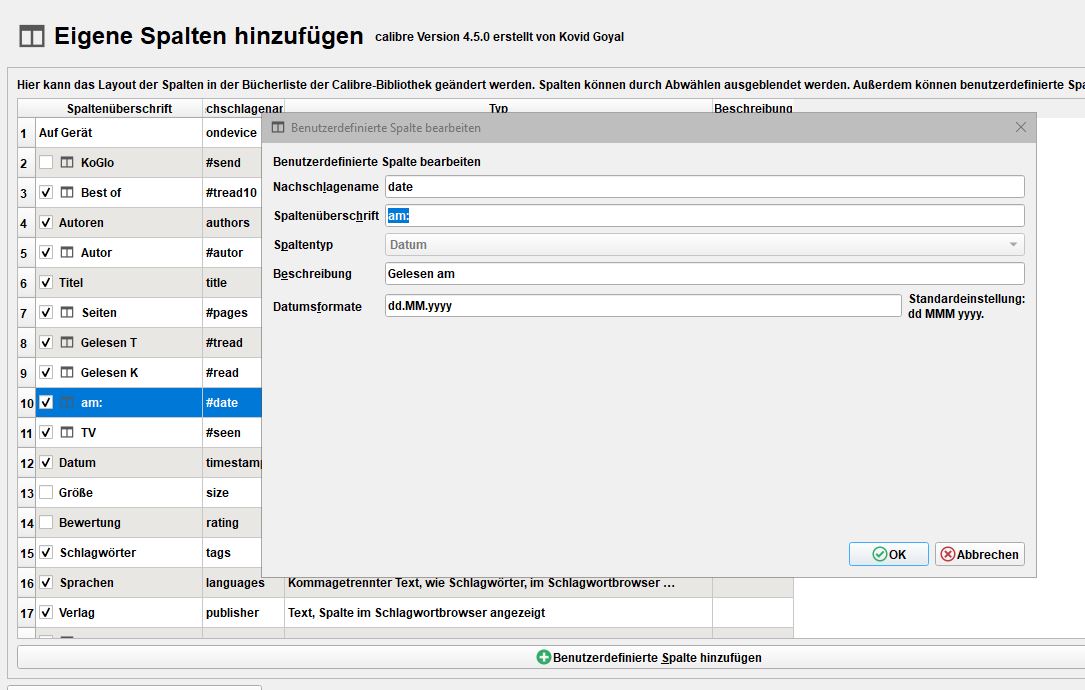The image size is (1085, 690).
Task: Select the size lookup name cell
Action: (232, 493)
